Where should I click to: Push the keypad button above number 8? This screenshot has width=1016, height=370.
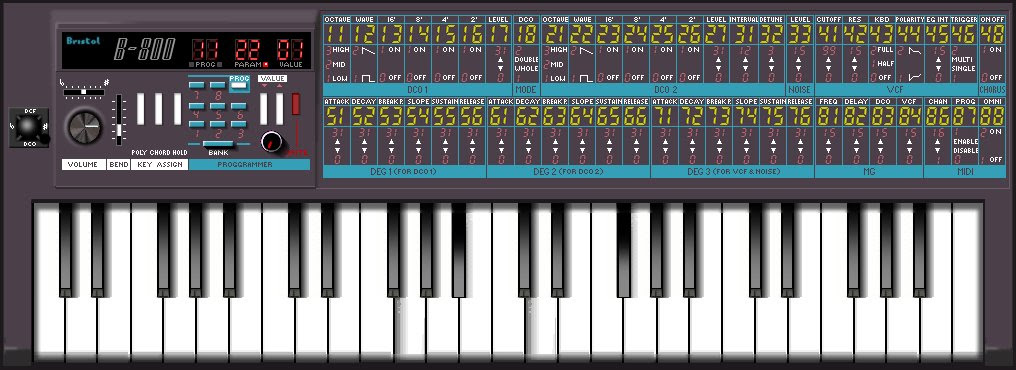tap(218, 85)
